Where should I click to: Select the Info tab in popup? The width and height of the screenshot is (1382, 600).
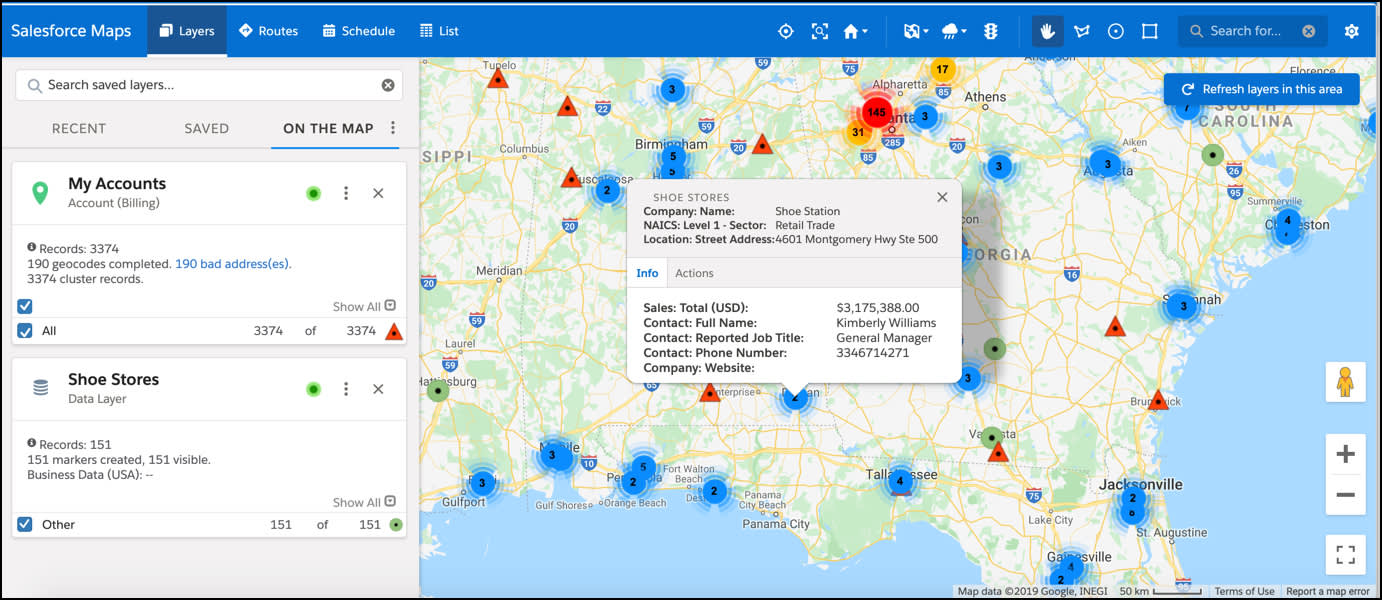647,273
